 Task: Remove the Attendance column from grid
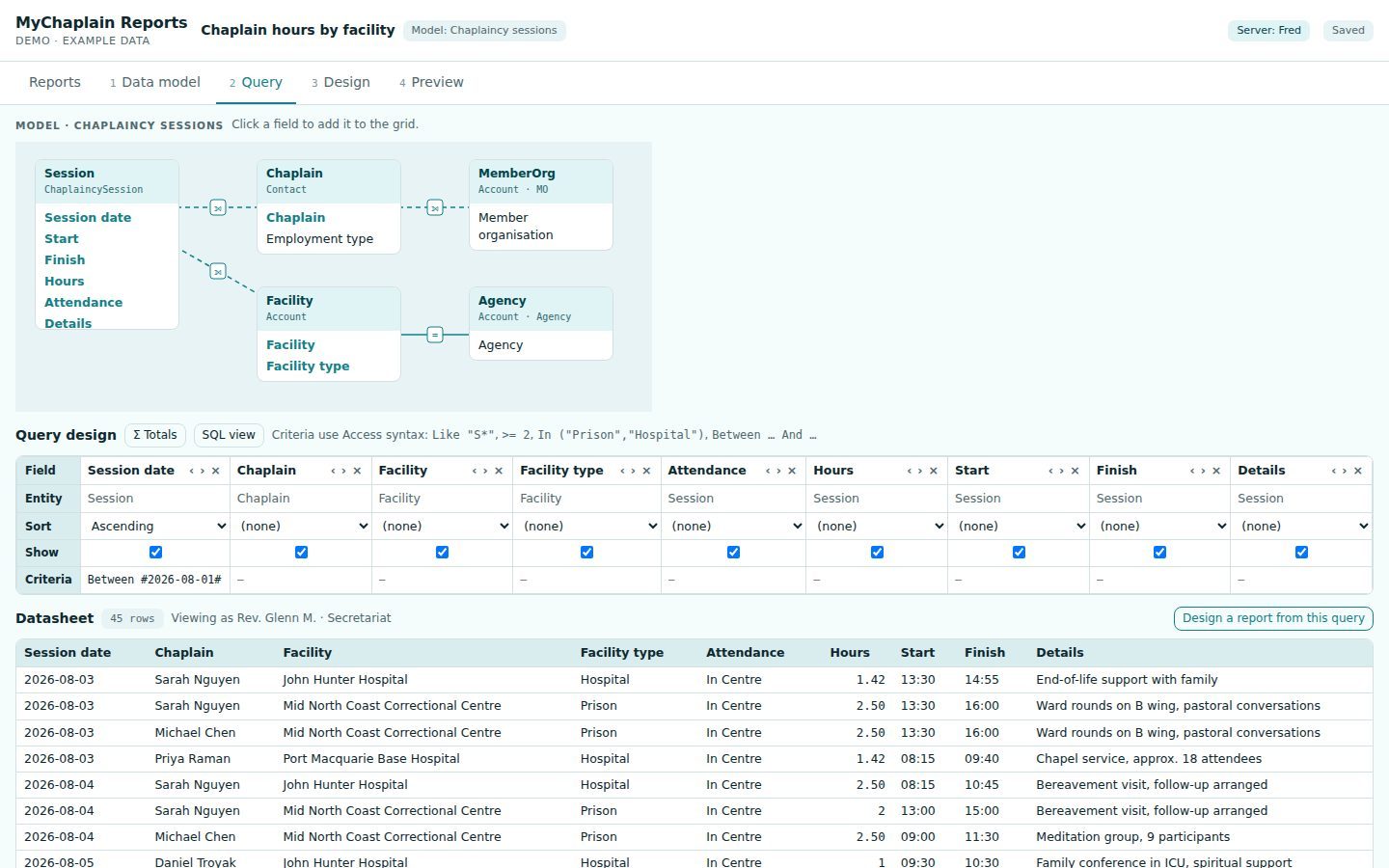(792, 471)
